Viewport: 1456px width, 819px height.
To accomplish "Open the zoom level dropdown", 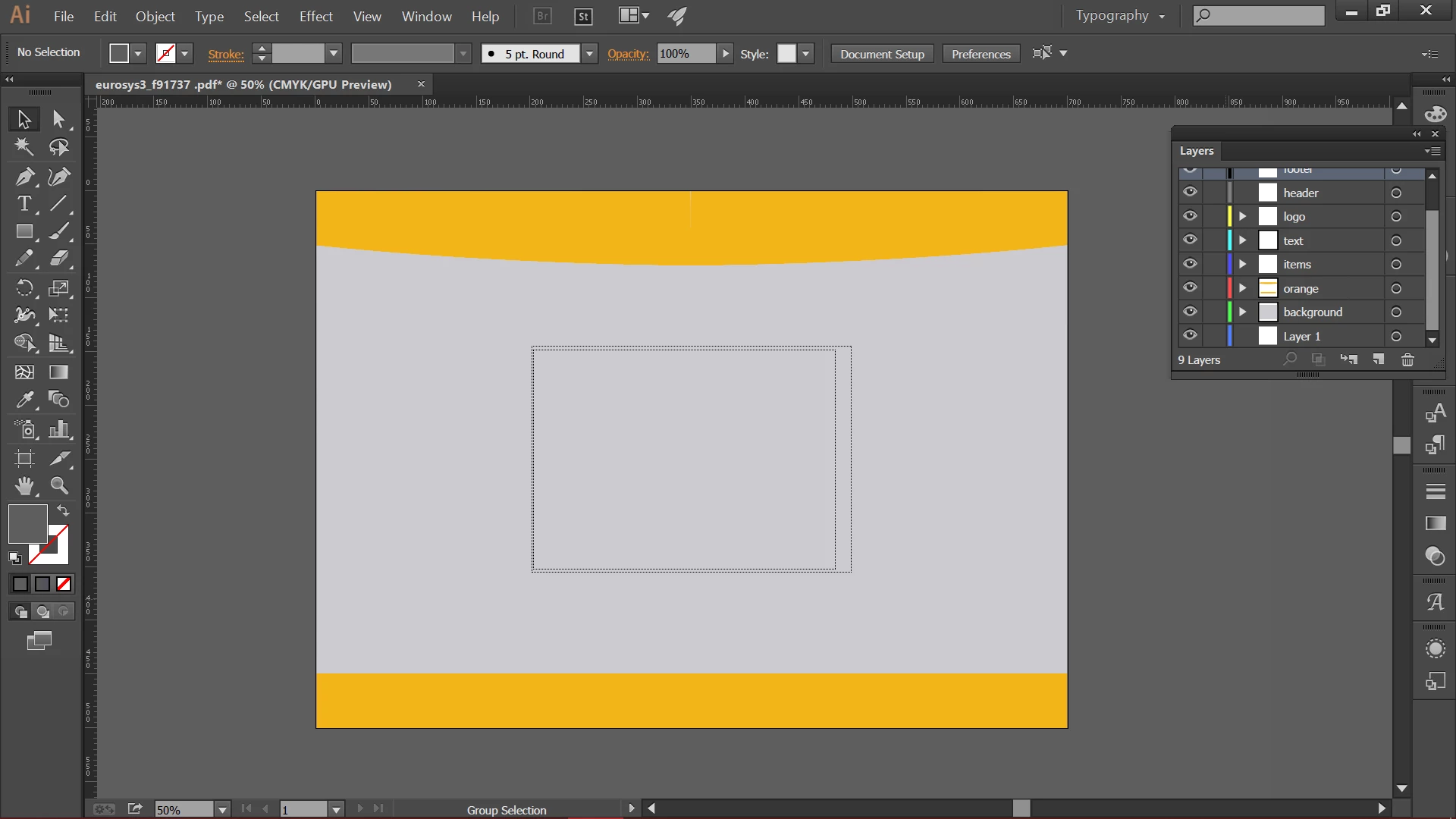I will pyautogui.click(x=222, y=810).
